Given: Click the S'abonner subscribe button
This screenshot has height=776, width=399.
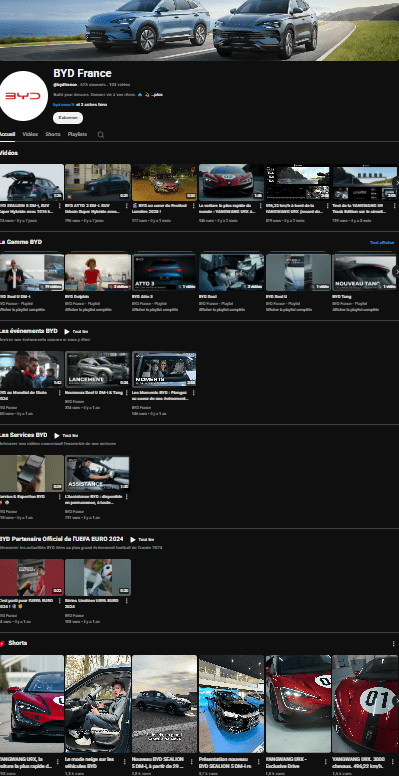Looking at the screenshot, I should [68, 118].
